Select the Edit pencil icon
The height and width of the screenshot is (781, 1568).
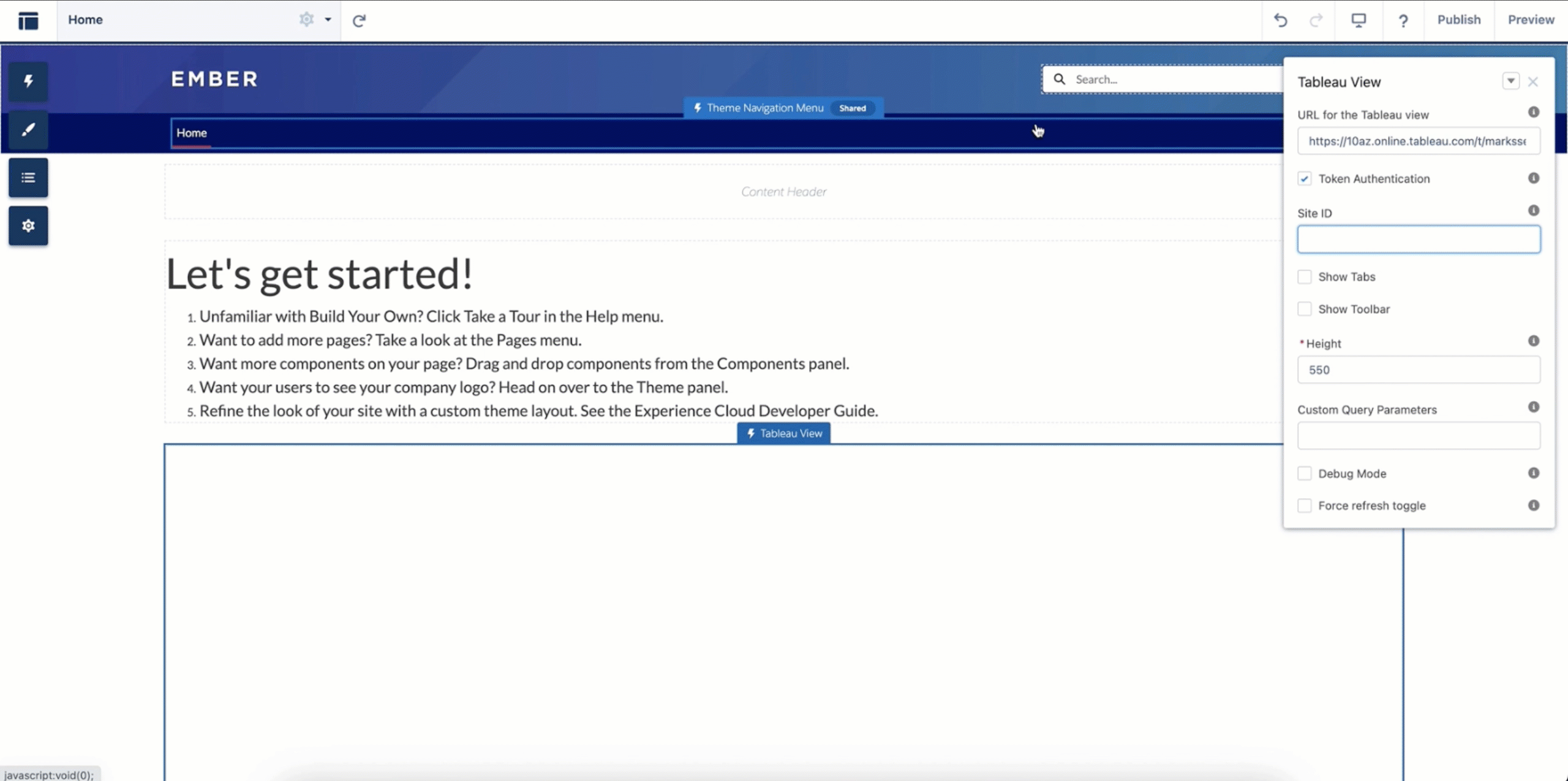click(x=27, y=129)
